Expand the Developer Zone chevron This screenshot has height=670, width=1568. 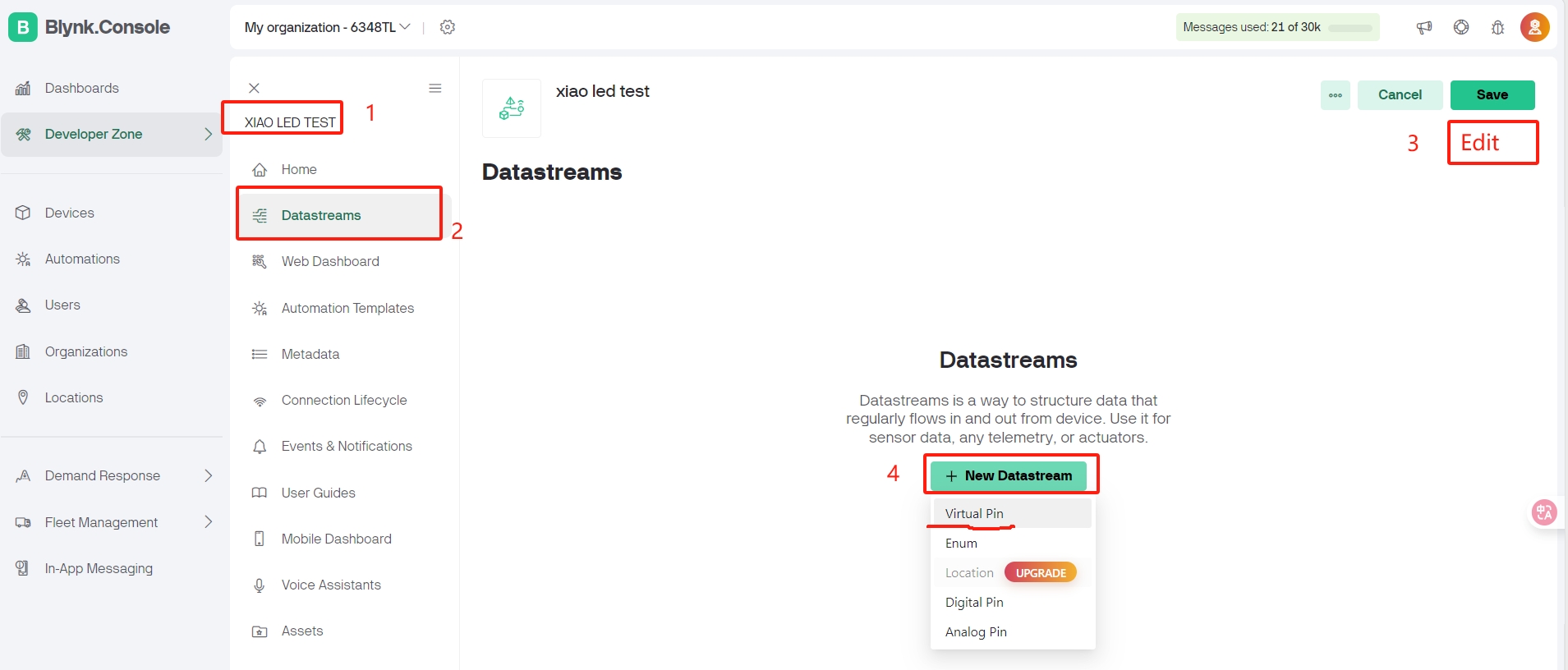pos(208,134)
